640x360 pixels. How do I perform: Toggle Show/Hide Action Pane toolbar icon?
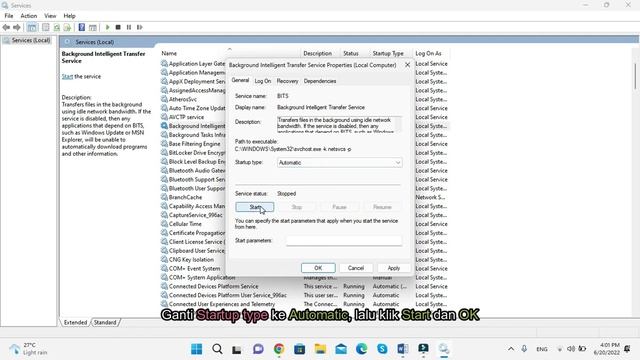pyautogui.click(x=93, y=27)
